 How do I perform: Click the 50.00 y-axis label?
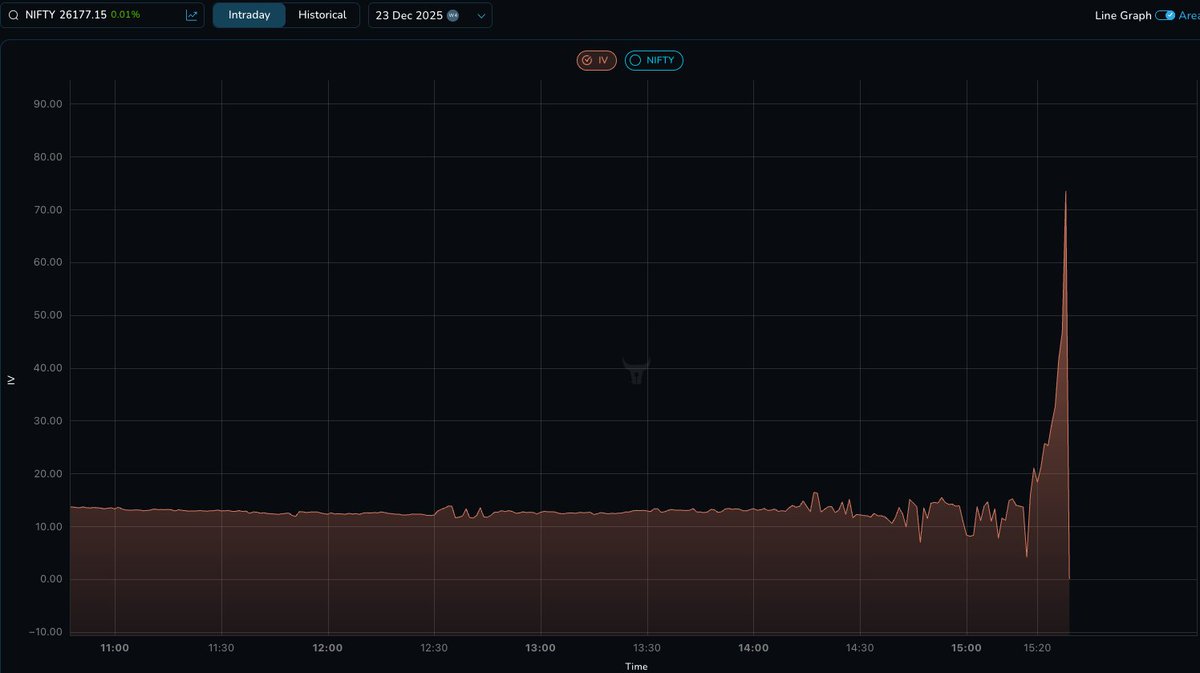coord(48,315)
